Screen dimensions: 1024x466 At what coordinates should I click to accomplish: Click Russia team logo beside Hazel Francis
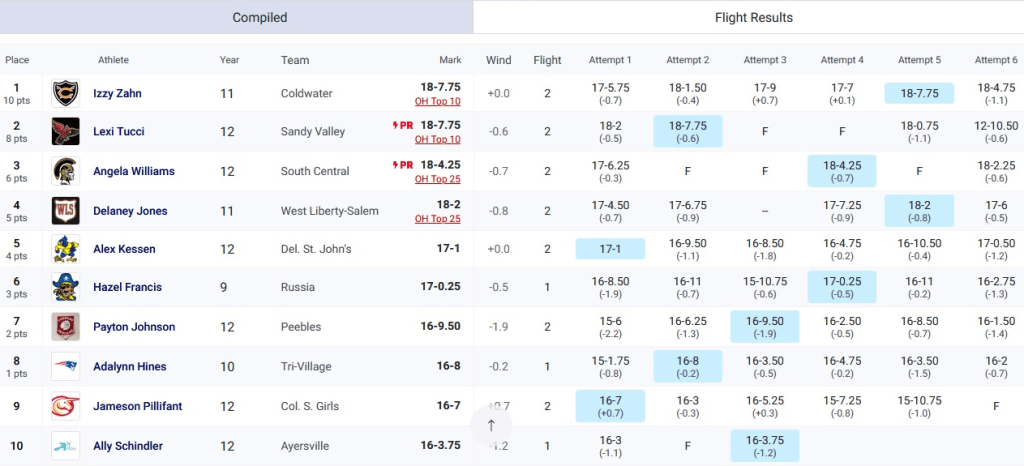[66, 287]
